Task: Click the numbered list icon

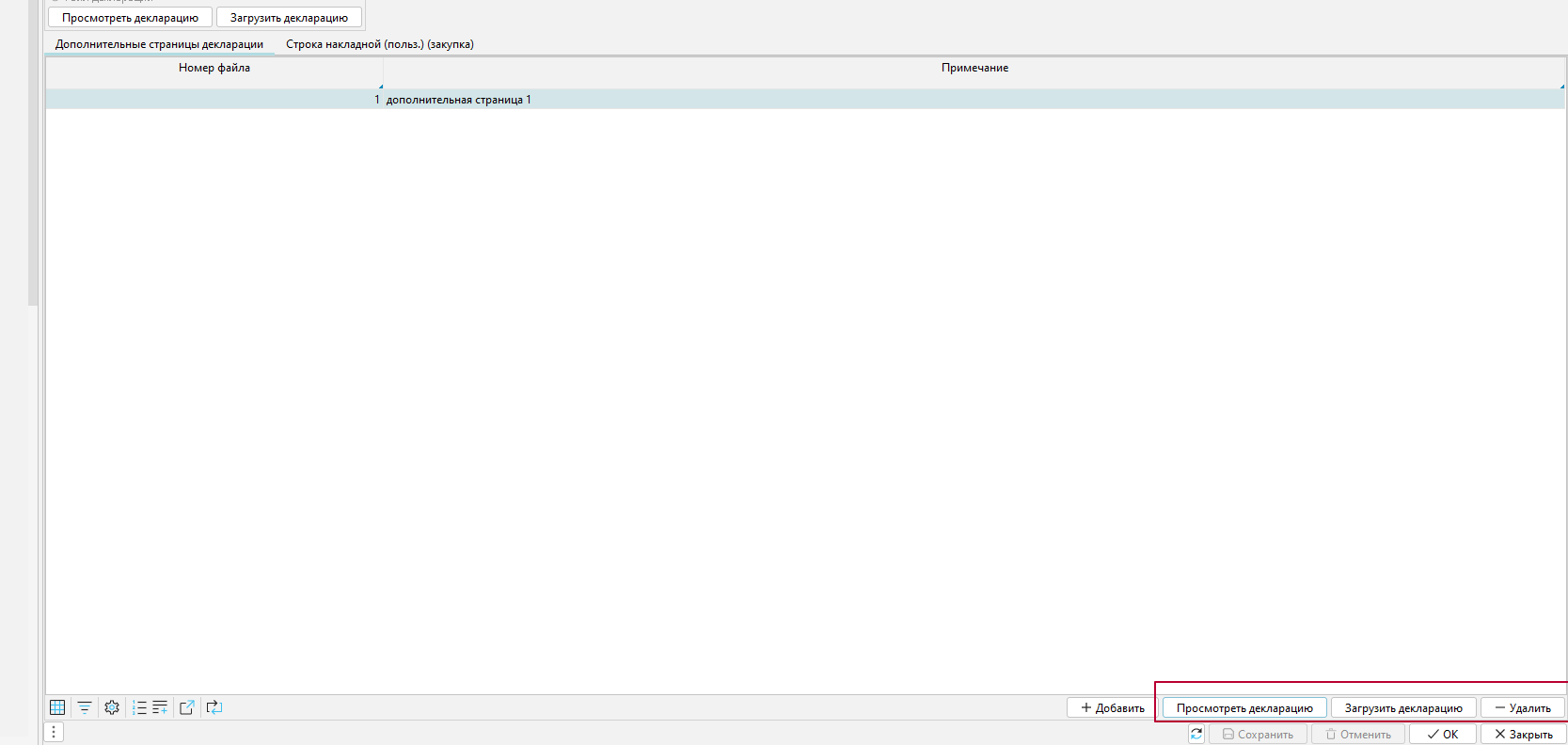Action: [139, 707]
